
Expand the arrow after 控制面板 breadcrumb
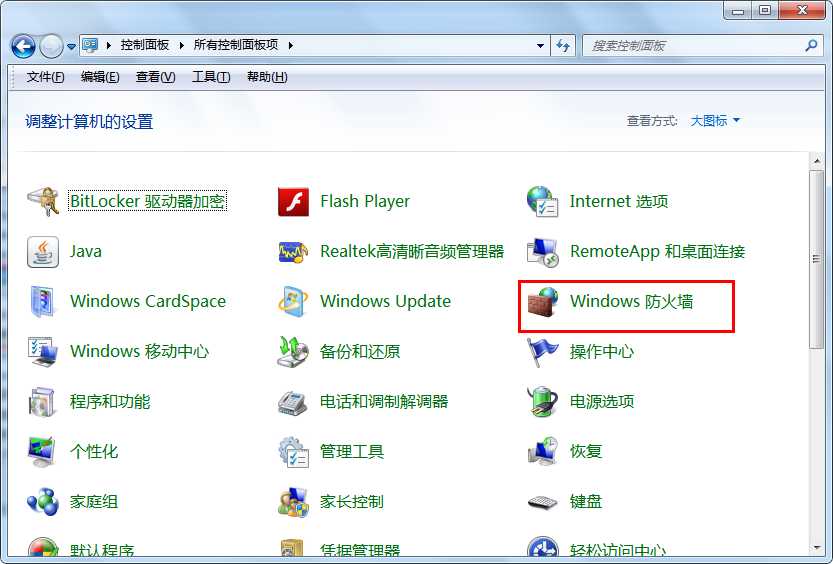click(x=182, y=46)
